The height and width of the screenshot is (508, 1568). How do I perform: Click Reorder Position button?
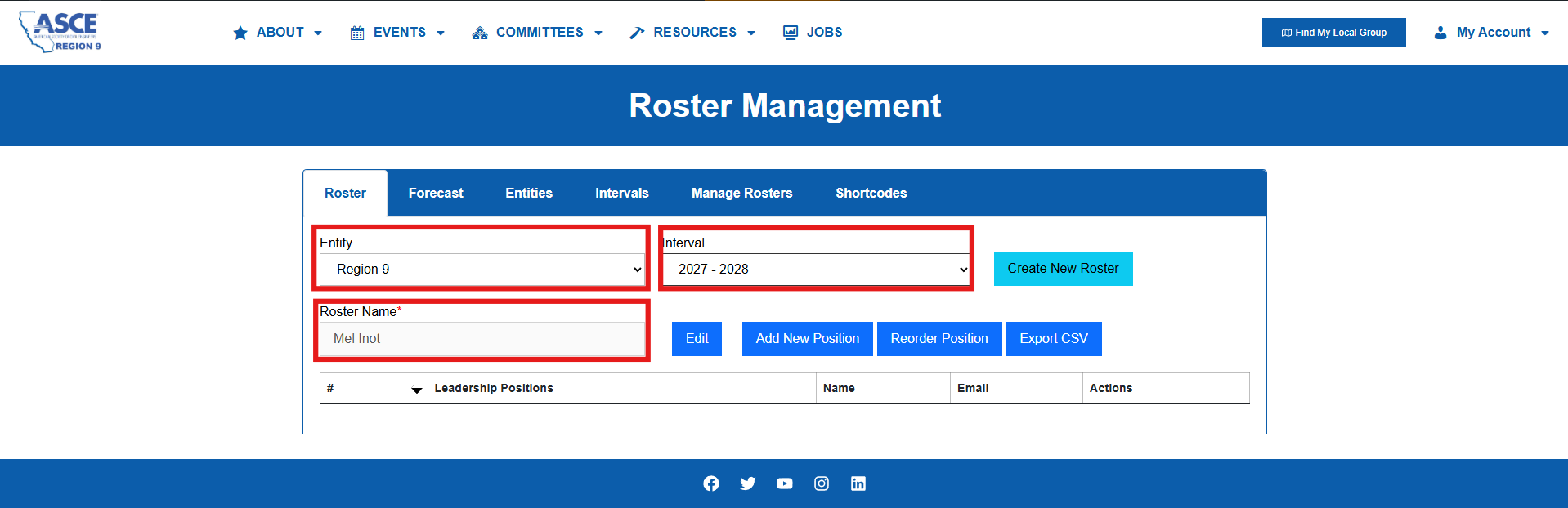[939, 339]
